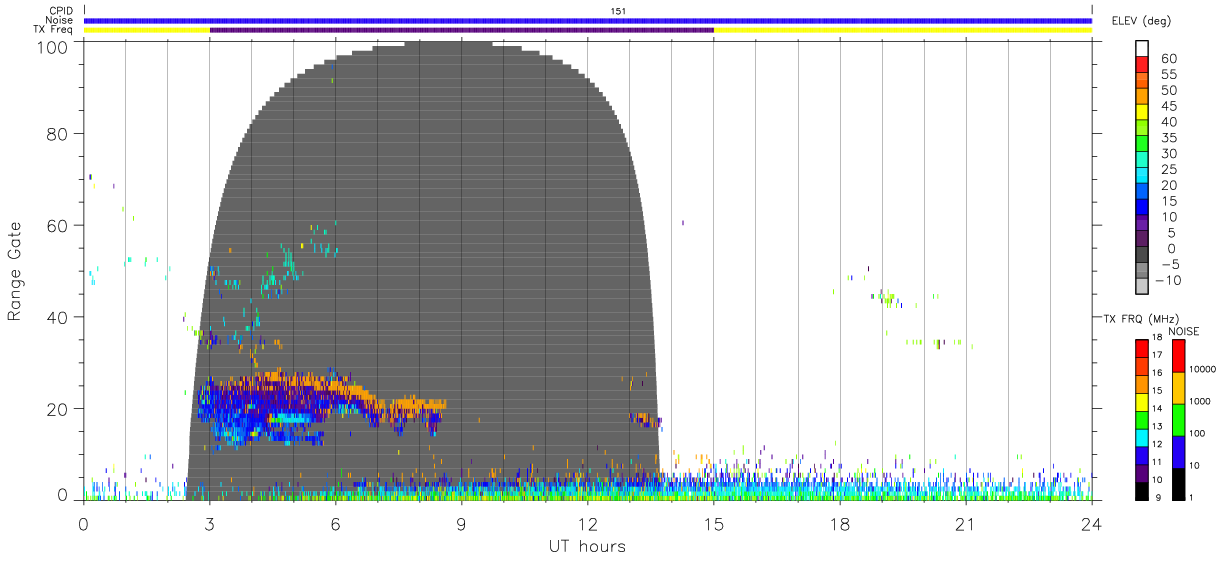The width and height of the screenshot is (1228, 567).
Task: Click the 40 tick on the Range Gate axis
Action: 59,317
